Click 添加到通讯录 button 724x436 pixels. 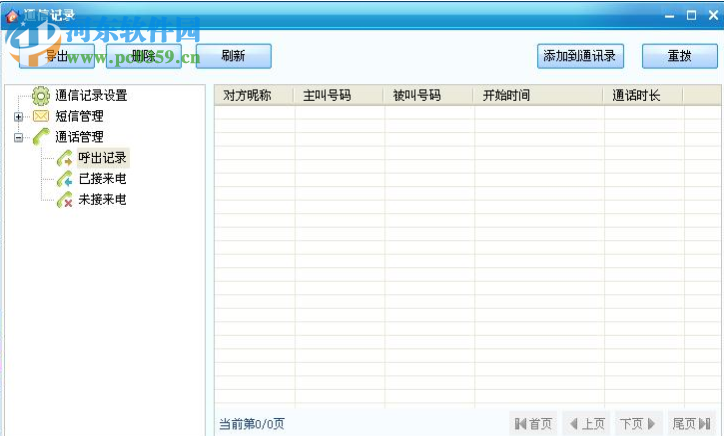click(580, 56)
